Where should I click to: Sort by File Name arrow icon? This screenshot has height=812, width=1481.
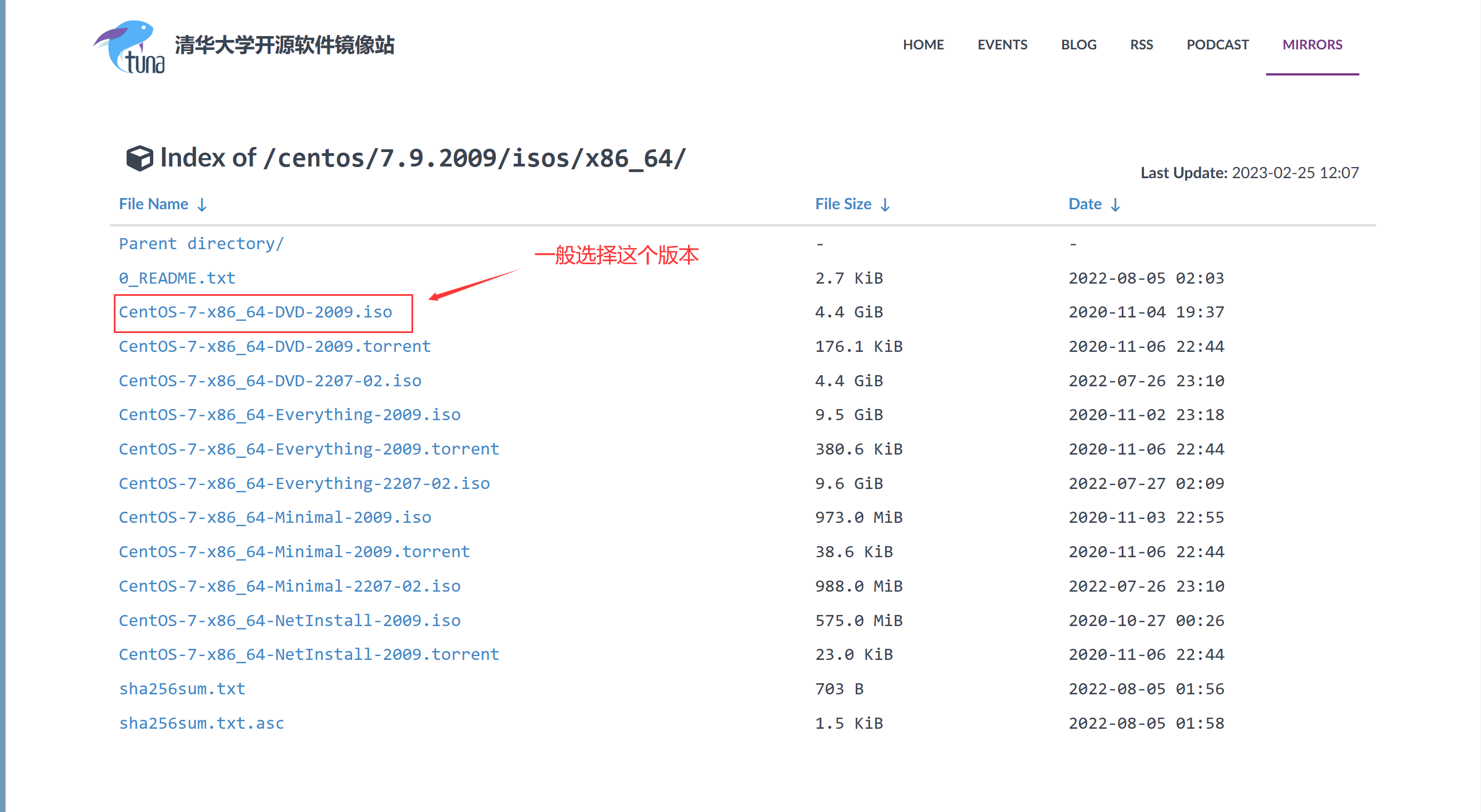pos(202,205)
